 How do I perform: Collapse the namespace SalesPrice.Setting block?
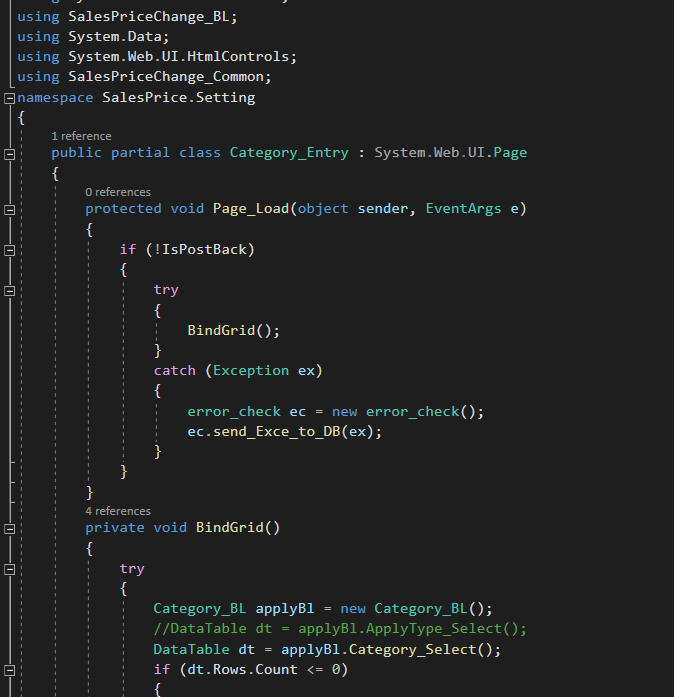pyautogui.click(x=9, y=98)
